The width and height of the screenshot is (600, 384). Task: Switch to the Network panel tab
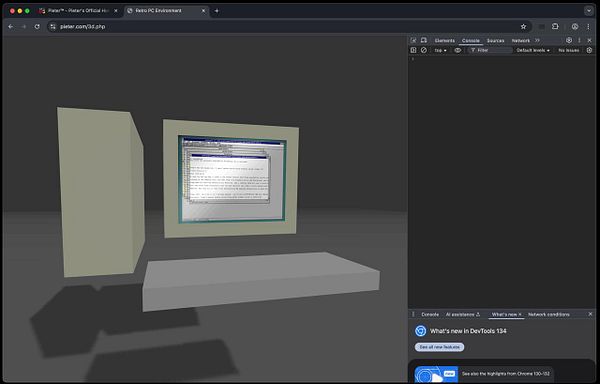click(520, 40)
